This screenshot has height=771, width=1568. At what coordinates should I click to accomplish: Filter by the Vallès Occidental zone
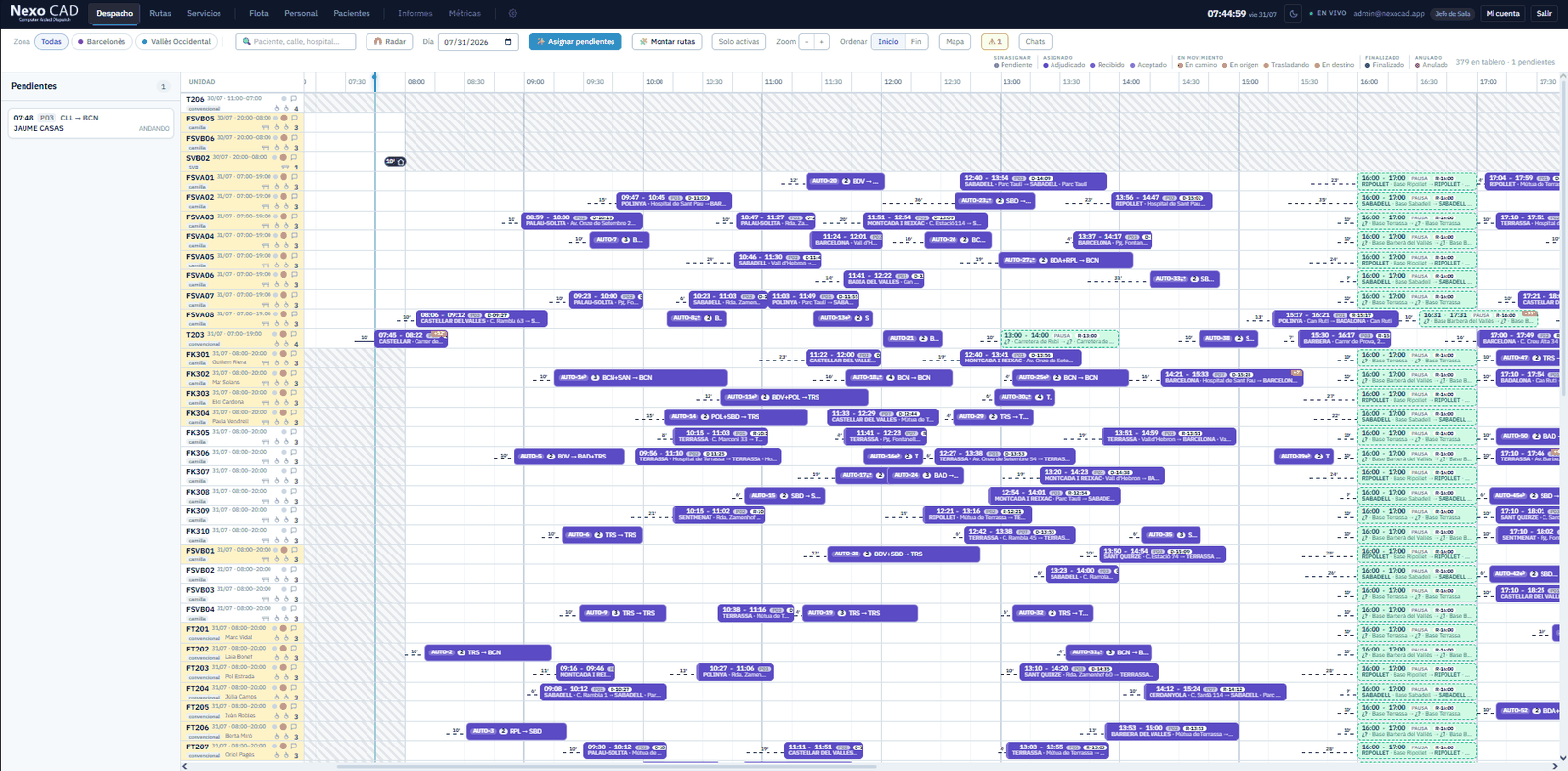176,42
